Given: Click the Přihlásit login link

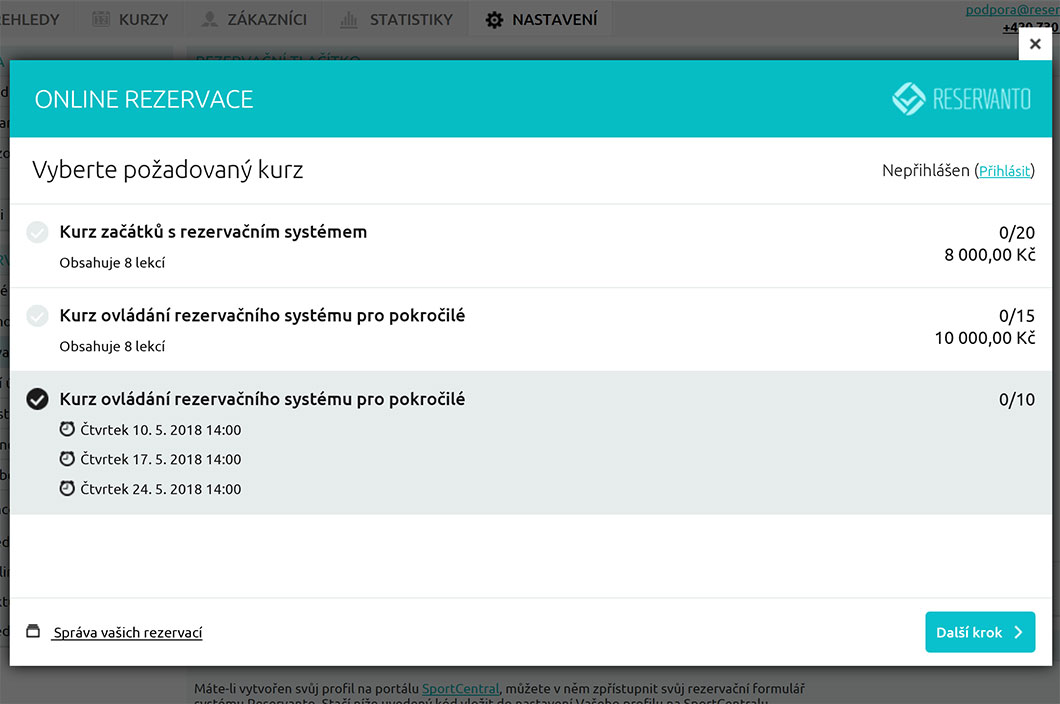Looking at the screenshot, I should point(1004,171).
